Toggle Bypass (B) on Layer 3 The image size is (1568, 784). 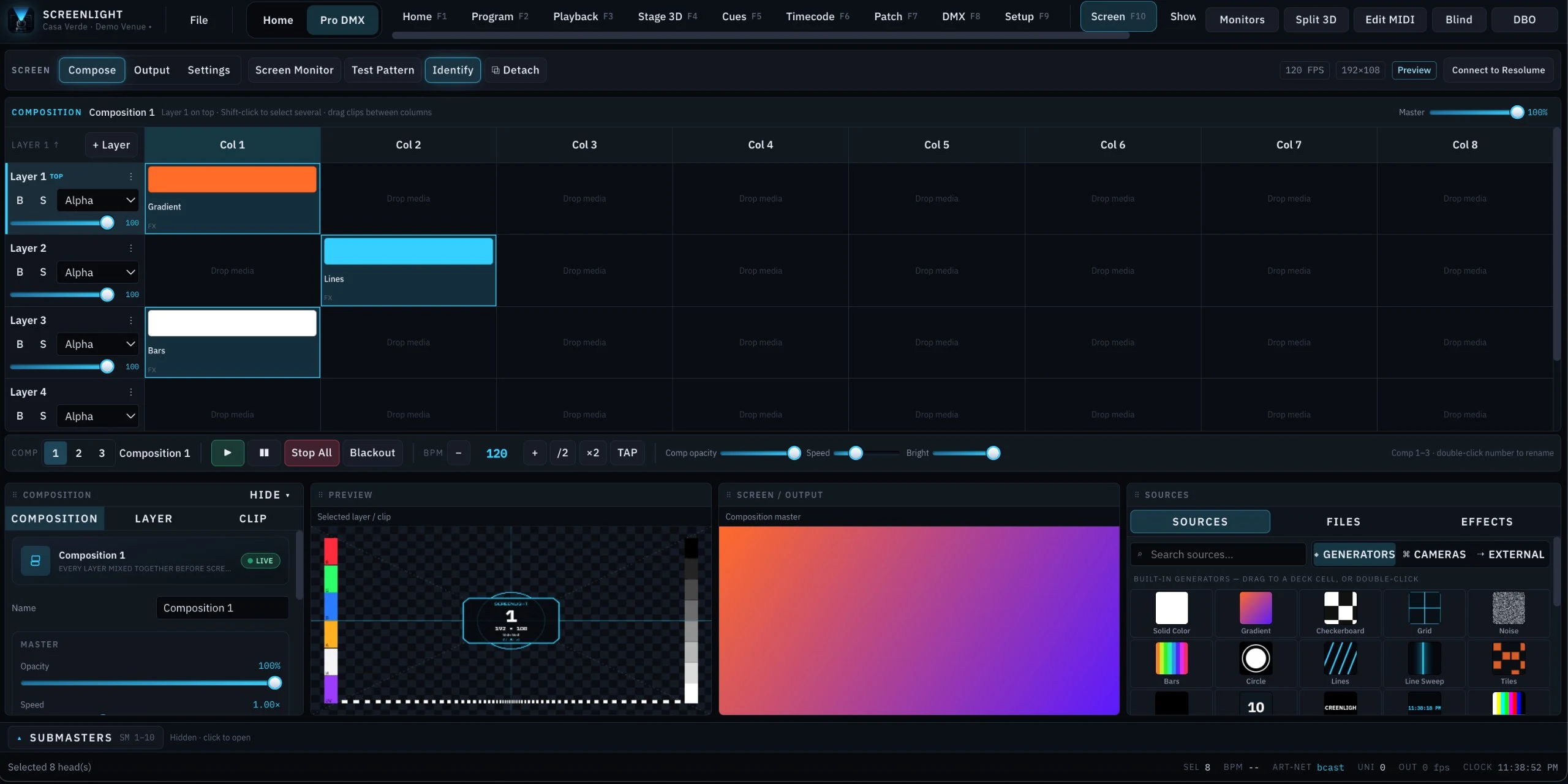point(20,344)
